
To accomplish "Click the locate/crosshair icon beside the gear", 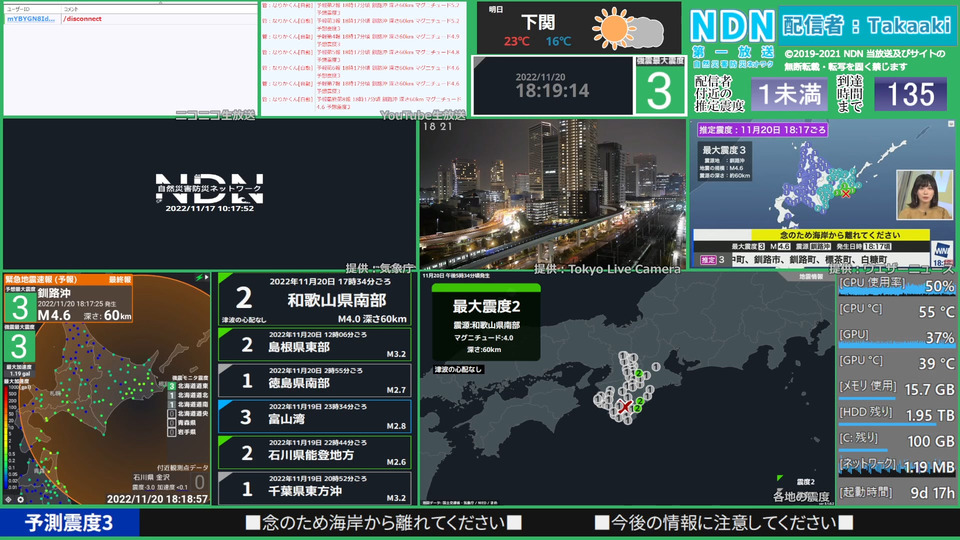I will (9, 500).
